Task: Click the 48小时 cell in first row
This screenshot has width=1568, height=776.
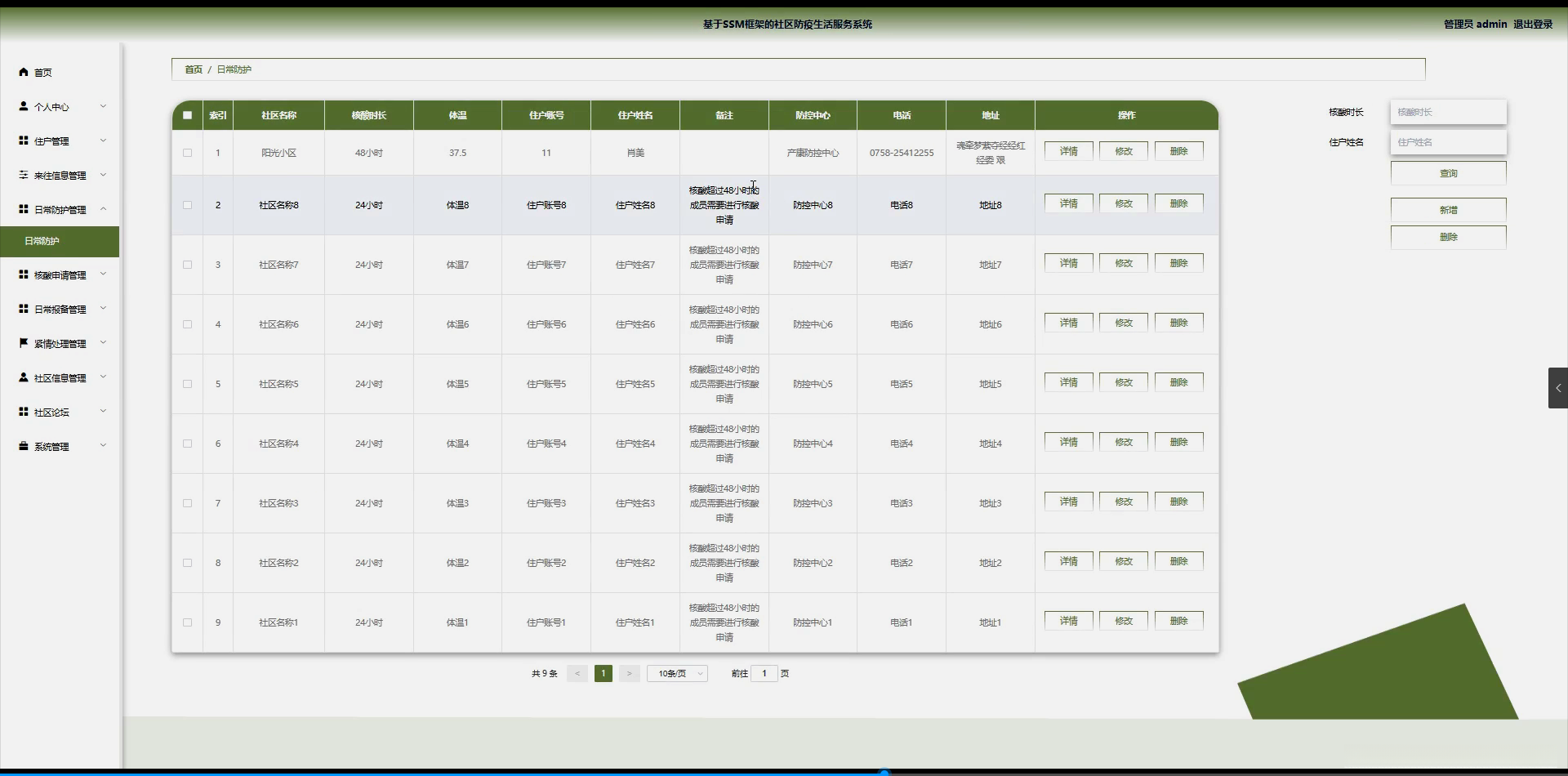Action: coord(369,153)
